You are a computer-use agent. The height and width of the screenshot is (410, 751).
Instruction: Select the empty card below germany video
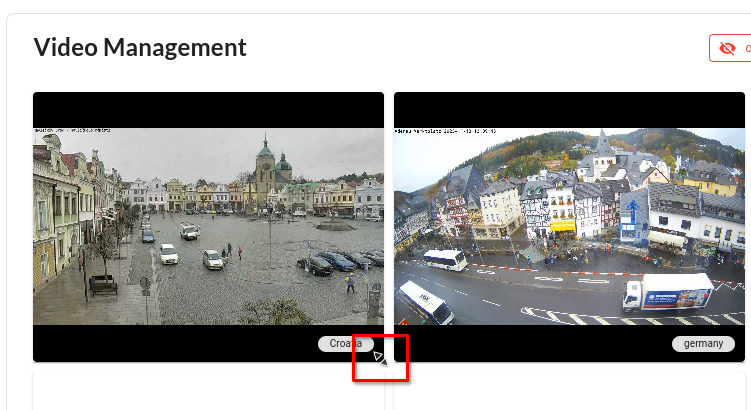tap(570, 392)
